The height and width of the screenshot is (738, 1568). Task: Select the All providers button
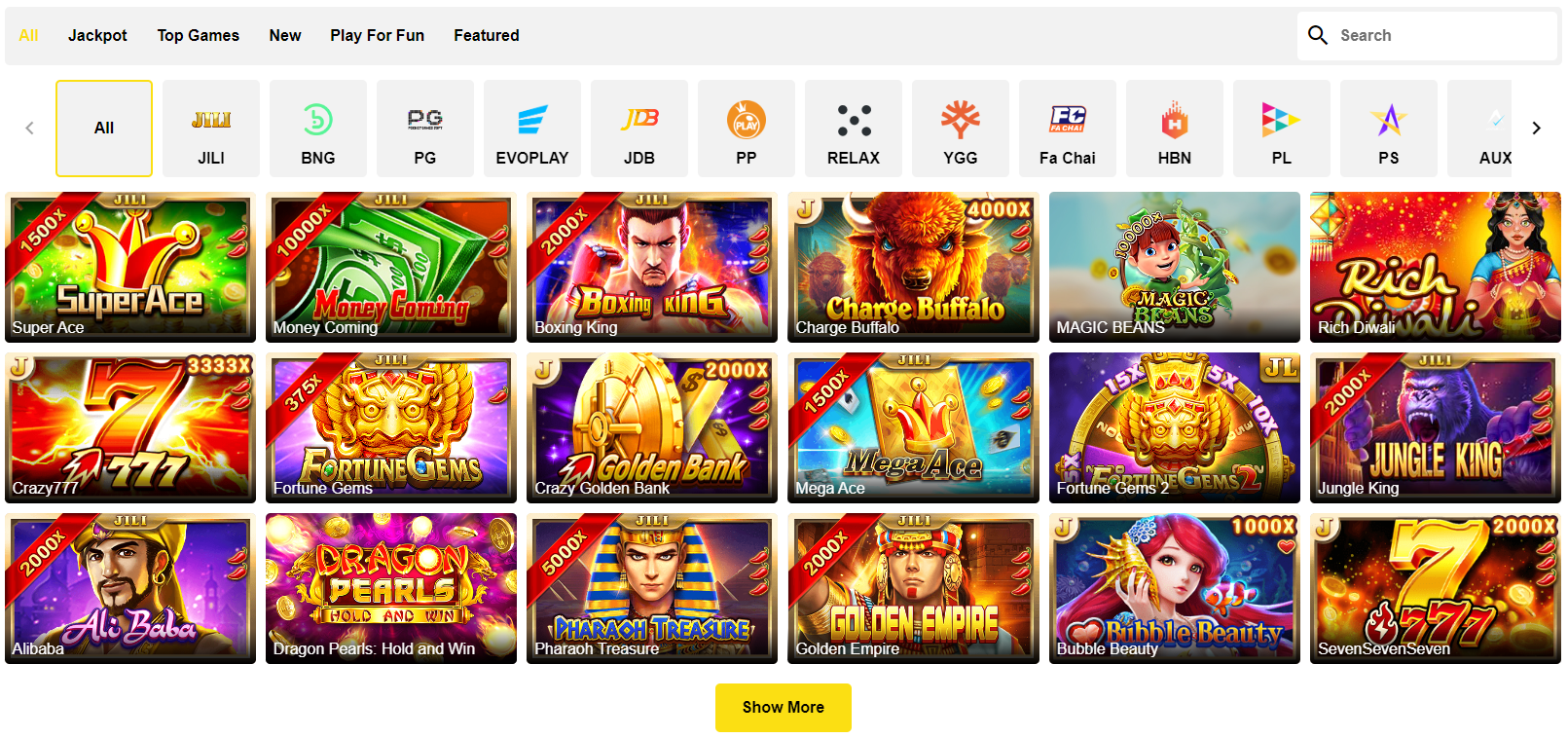pyautogui.click(x=104, y=129)
